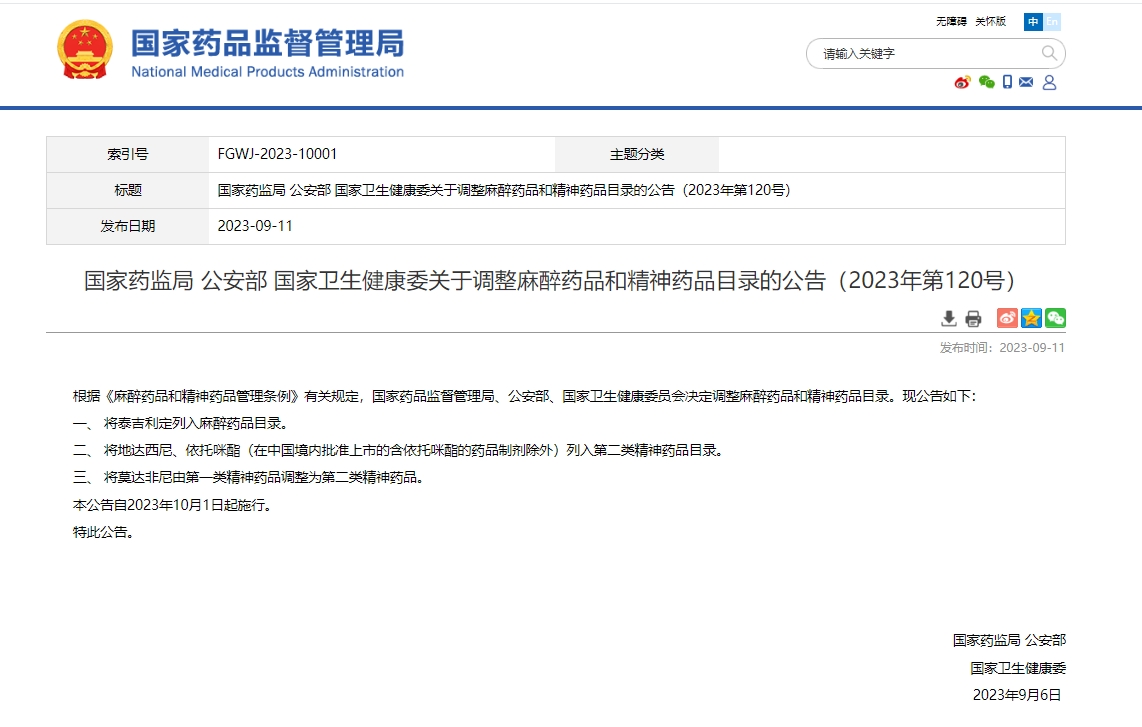Click the large article headline

coord(550,280)
